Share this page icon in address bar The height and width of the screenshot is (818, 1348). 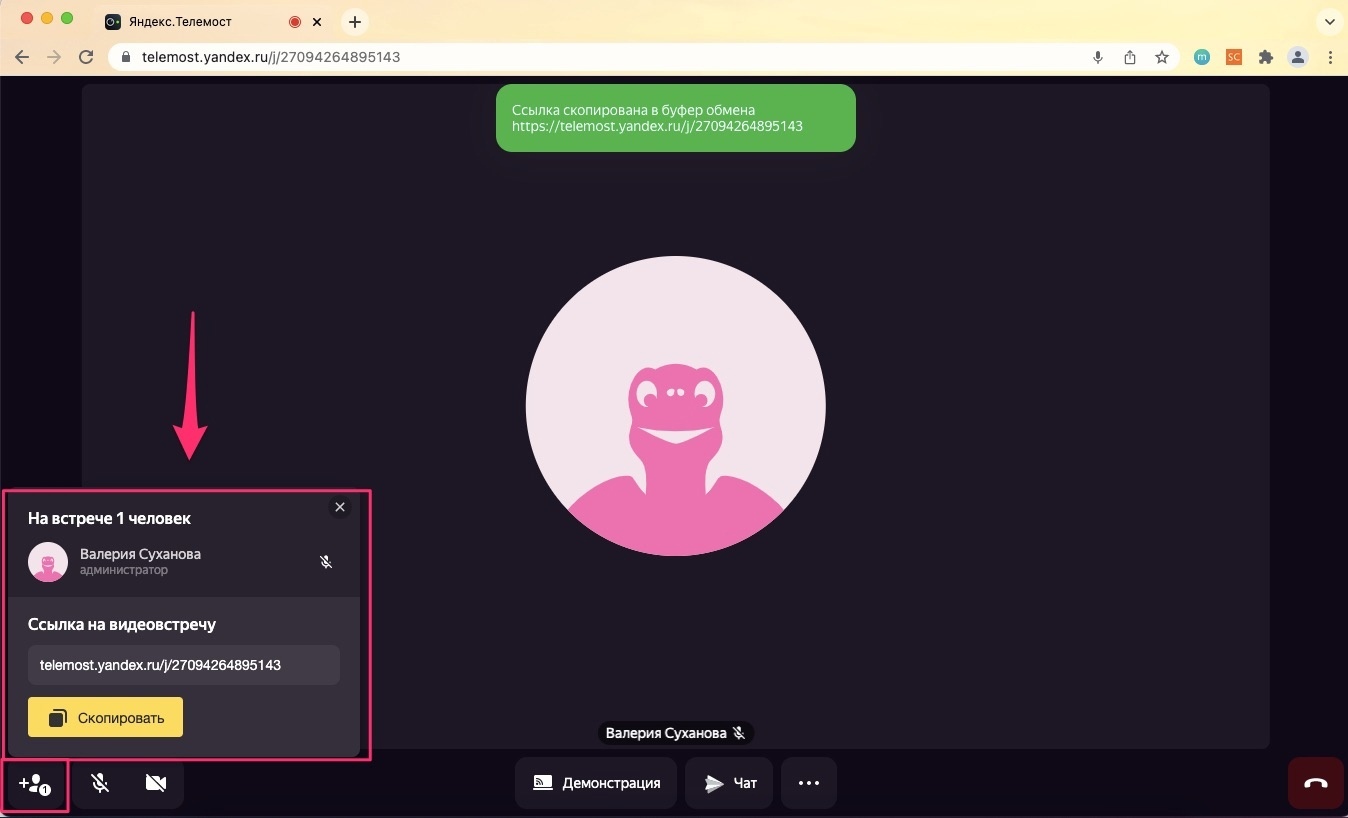click(1130, 57)
